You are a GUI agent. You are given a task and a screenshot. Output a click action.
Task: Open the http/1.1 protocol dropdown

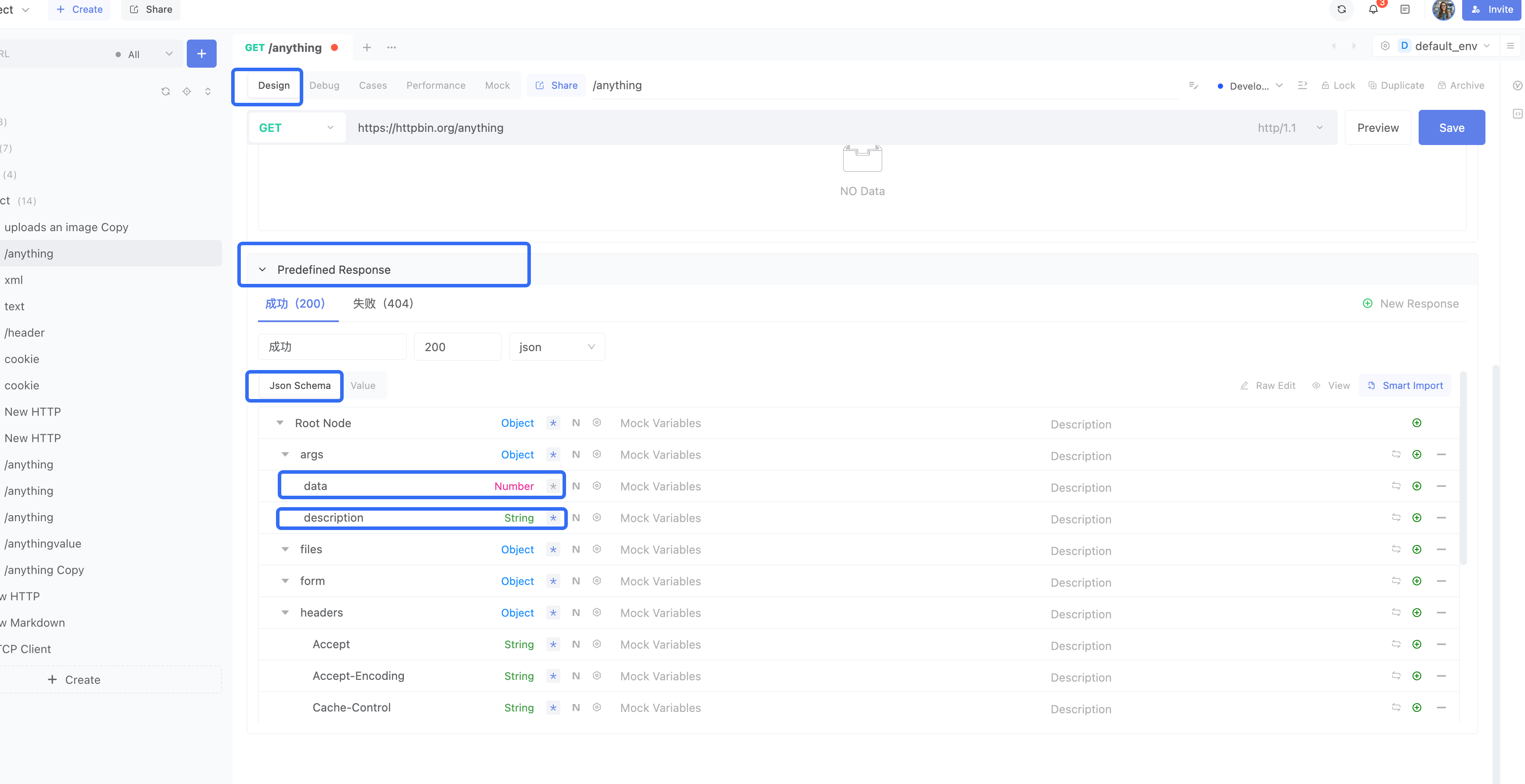click(x=1290, y=128)
